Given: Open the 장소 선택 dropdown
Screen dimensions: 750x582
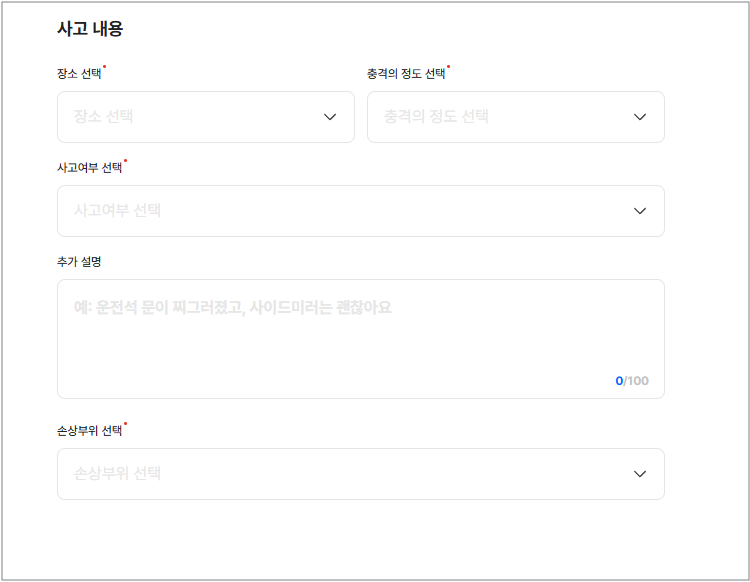Looking at the screenshot, I should (205, 117).
